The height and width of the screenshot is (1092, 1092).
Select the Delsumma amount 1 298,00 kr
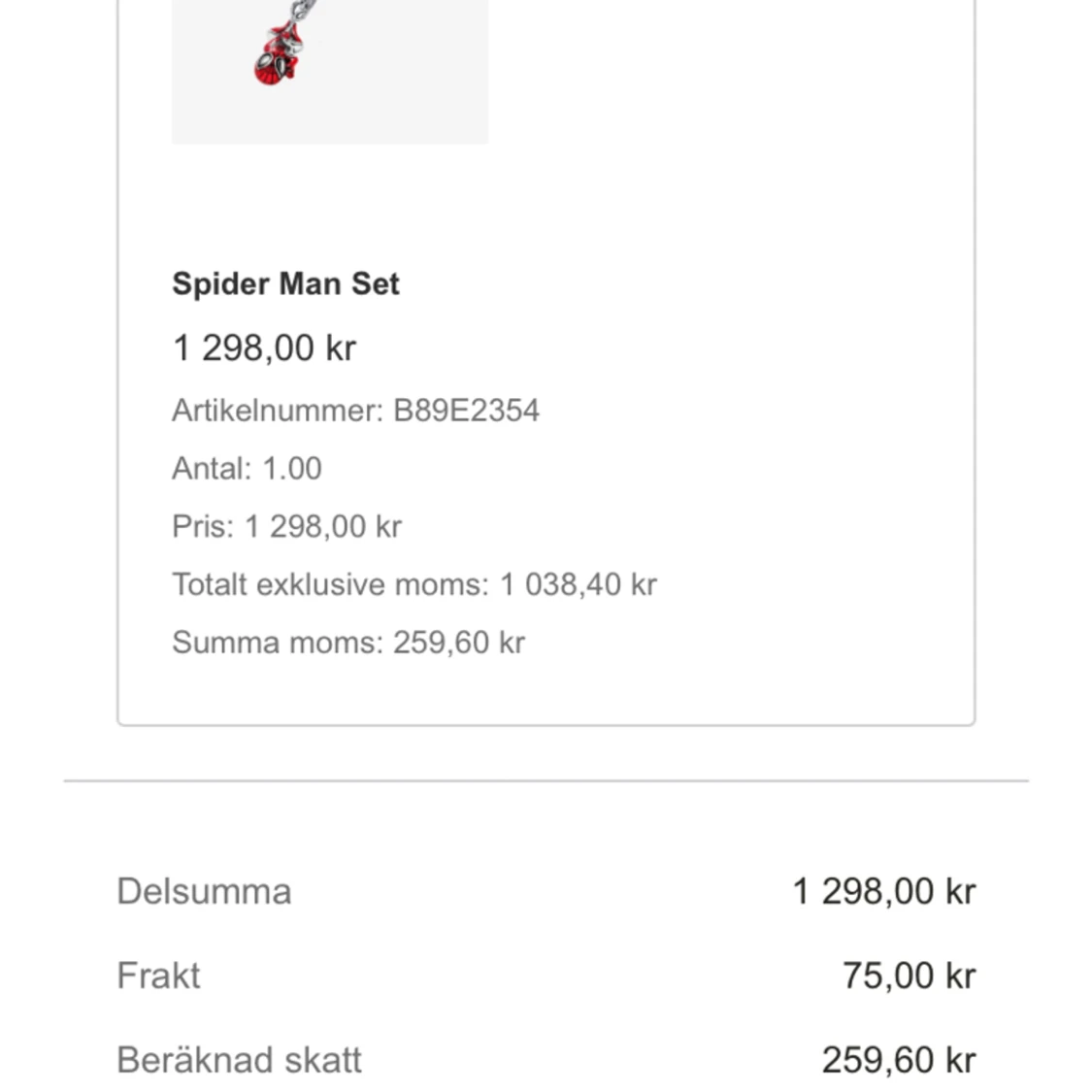click(x=883, y=891)
